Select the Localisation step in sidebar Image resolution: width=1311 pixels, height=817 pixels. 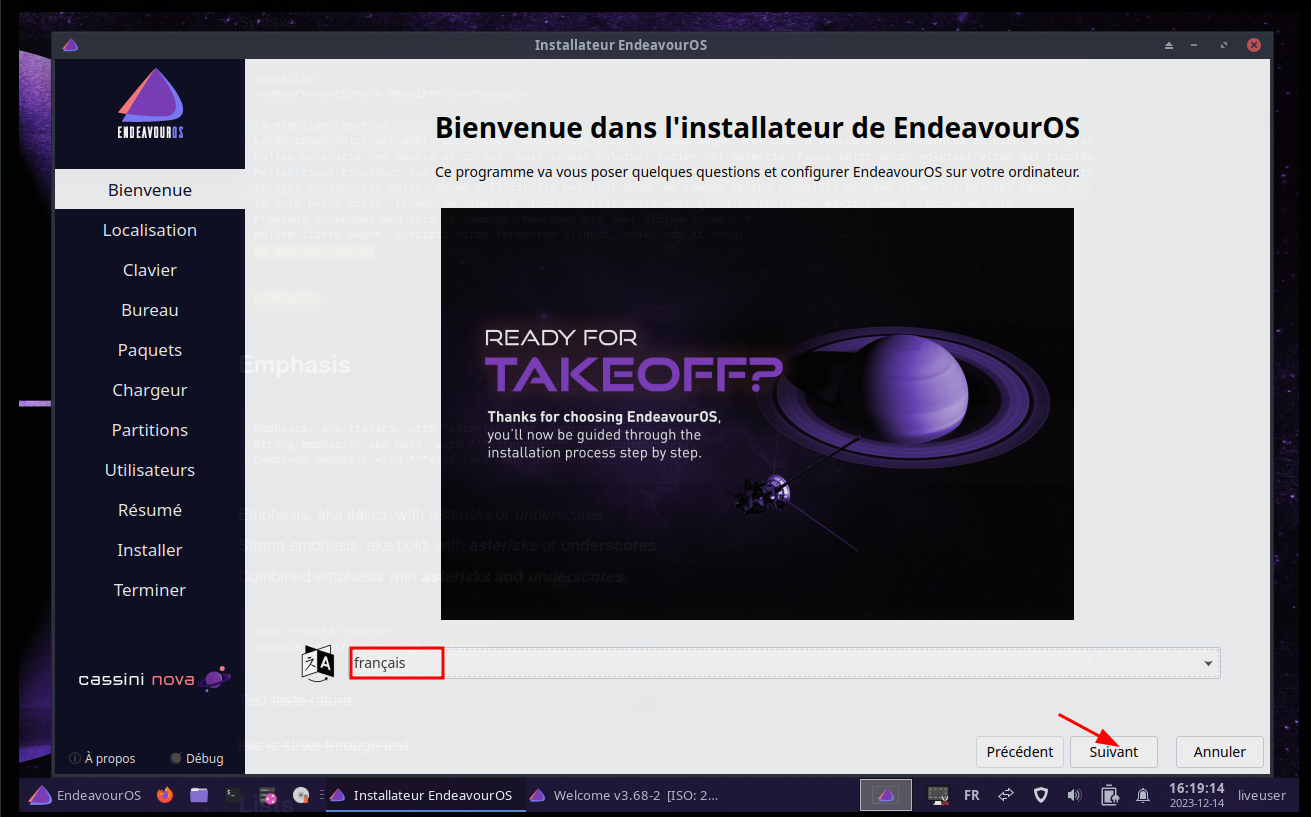[150, 230]
